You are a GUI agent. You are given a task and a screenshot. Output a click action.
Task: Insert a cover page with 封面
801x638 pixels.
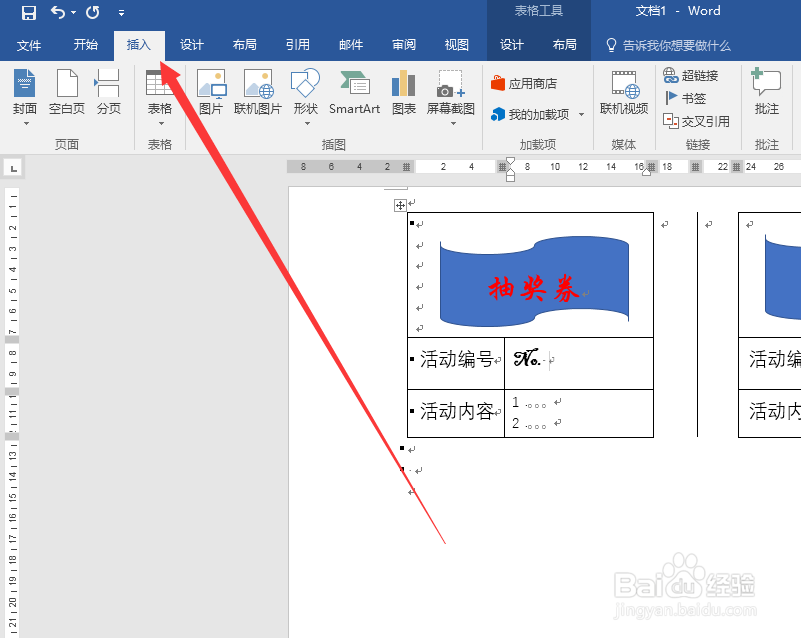tap(25, 92)
